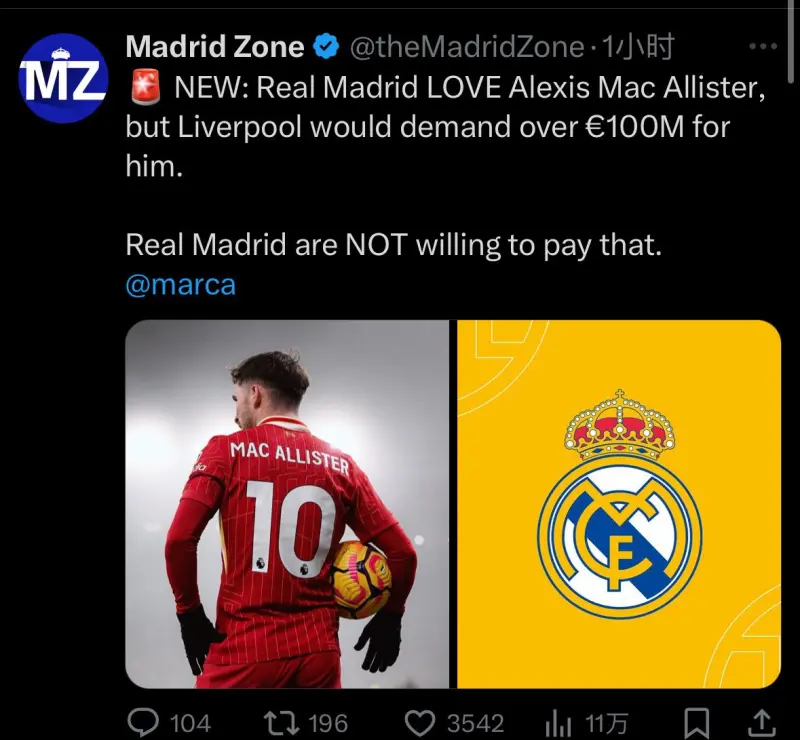Image resolution: width=800 pixels, height=740 pixels.
Task: Open the Mac Allister jersey photo
Action: 287,504
